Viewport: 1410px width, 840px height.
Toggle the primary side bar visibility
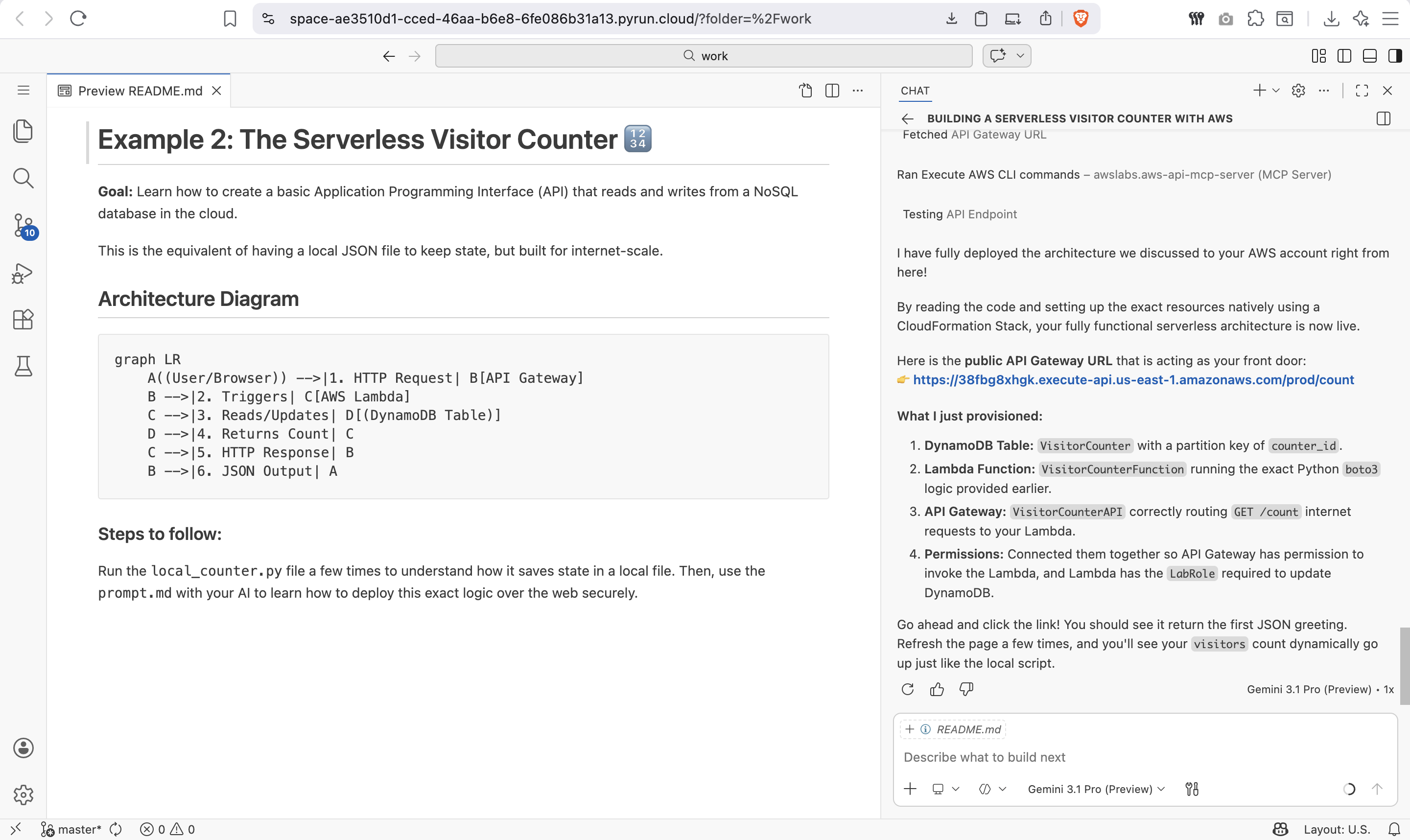tap(1344, 56)
